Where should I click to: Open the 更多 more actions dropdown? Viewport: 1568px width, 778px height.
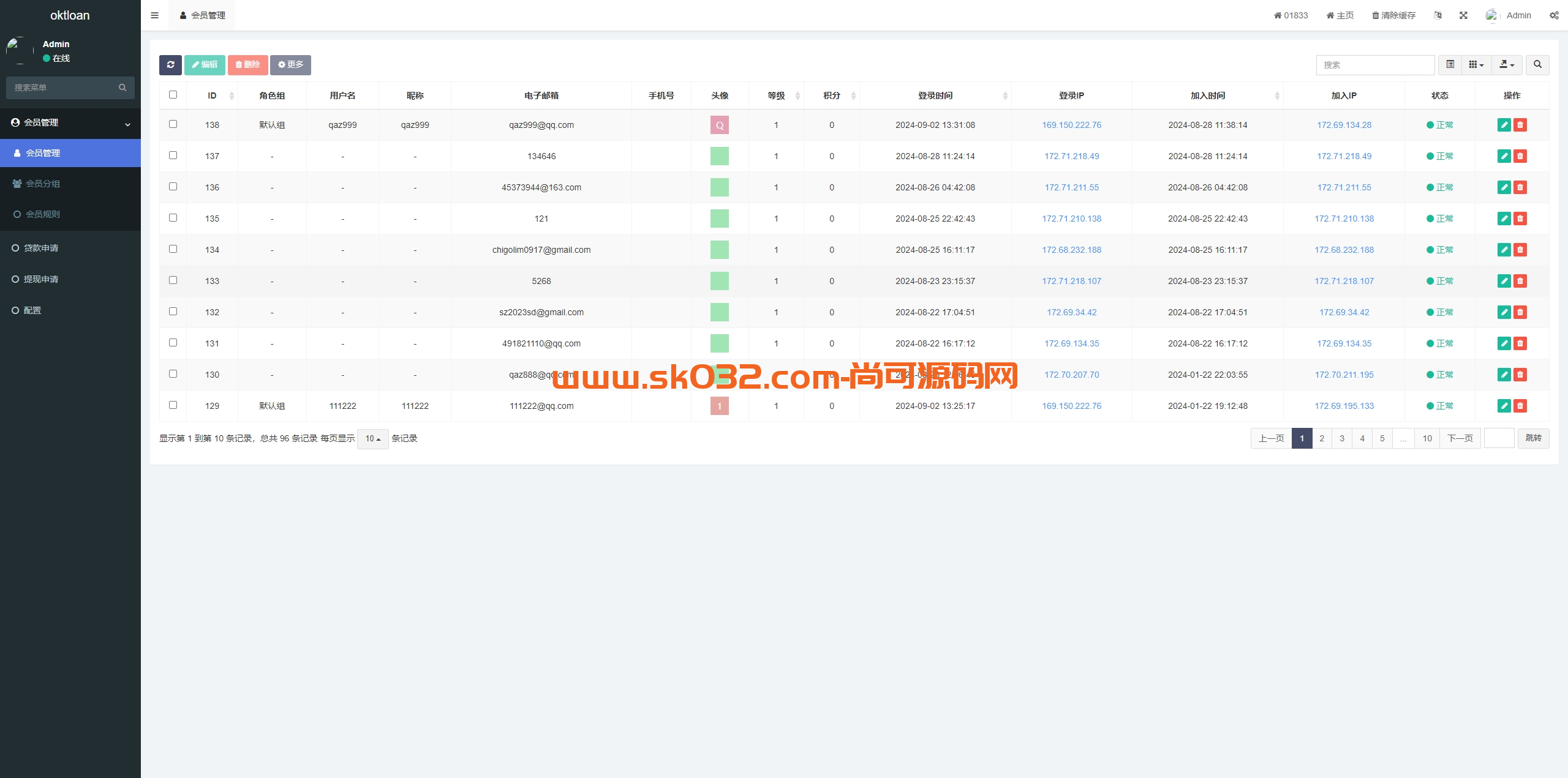point(290,65)
